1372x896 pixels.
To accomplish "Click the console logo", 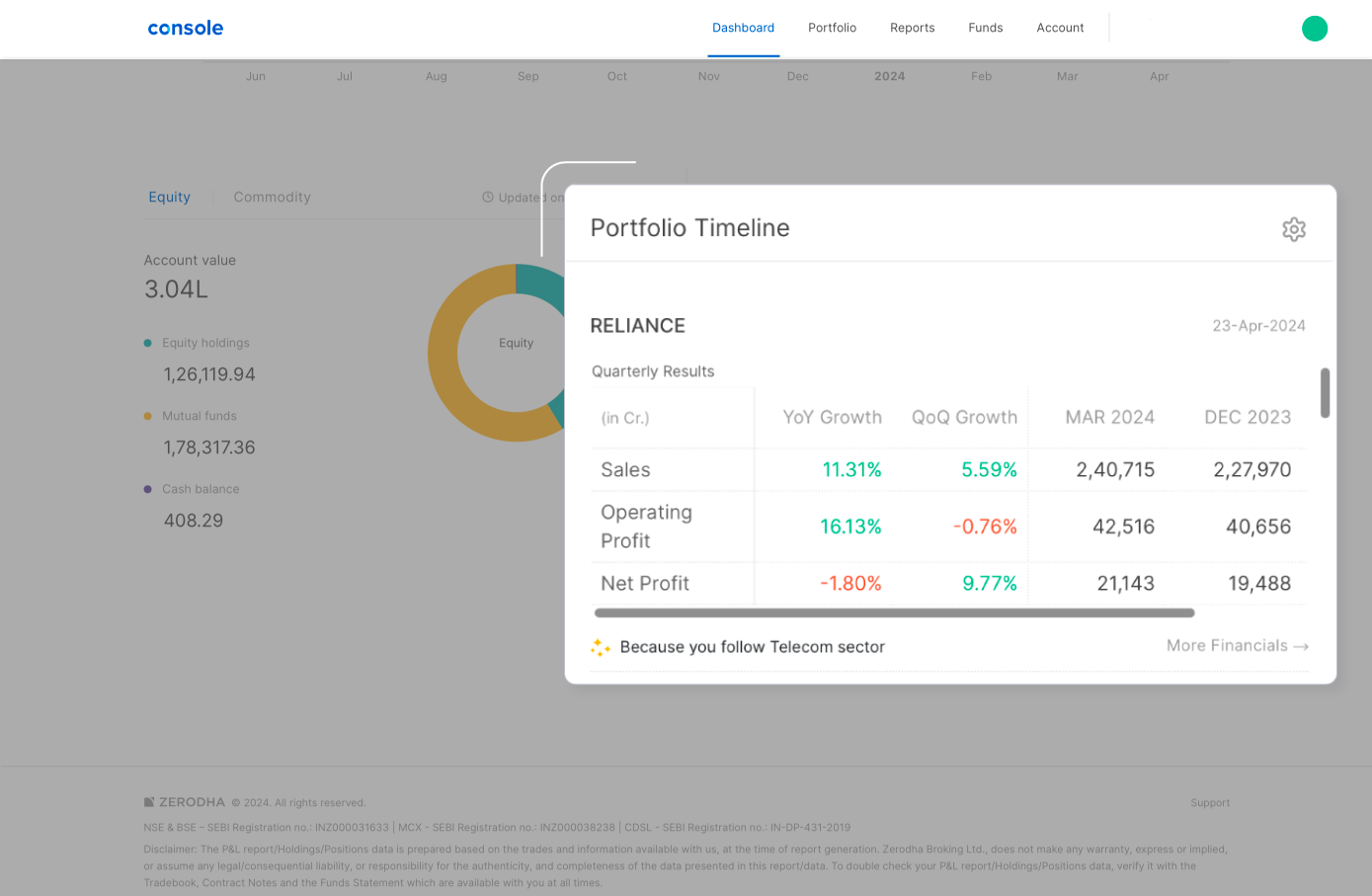I will [x=186, y=28].
